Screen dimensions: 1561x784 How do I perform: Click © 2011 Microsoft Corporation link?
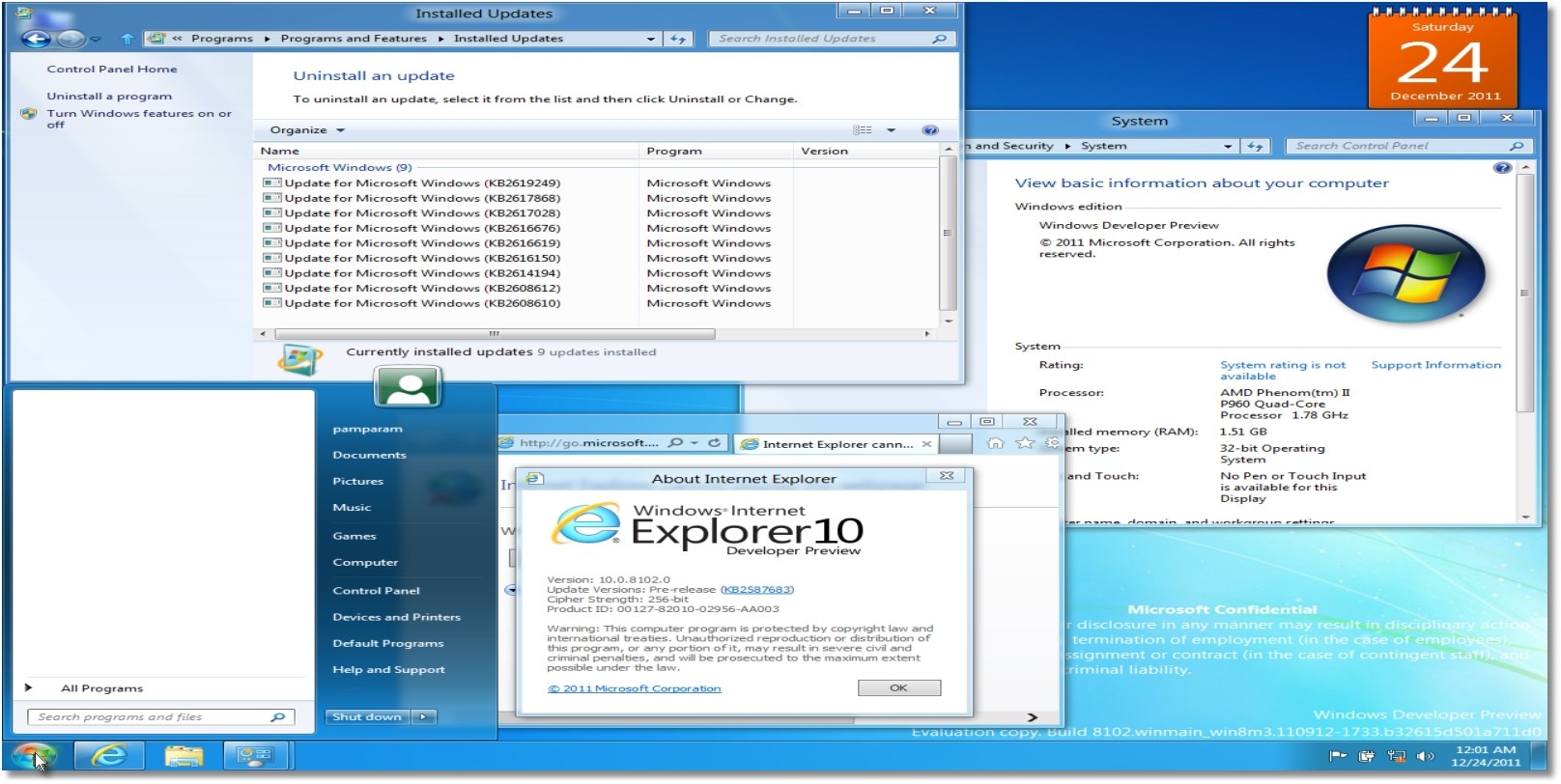(x=634, y=689)
